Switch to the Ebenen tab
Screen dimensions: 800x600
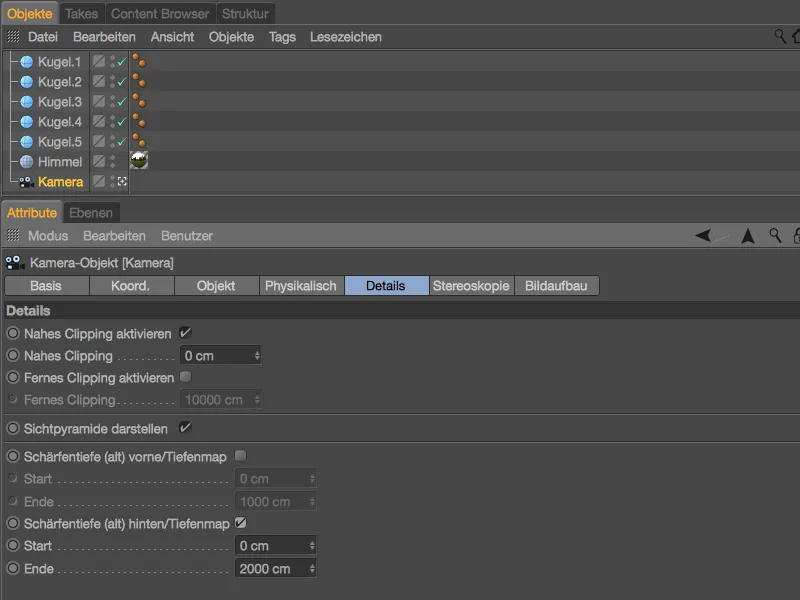pos(91,213)
